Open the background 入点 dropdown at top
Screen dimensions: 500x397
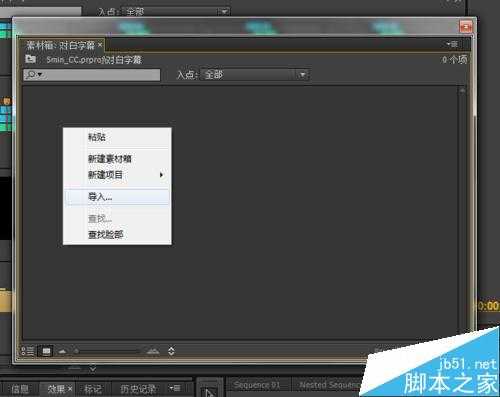[175, 11]
